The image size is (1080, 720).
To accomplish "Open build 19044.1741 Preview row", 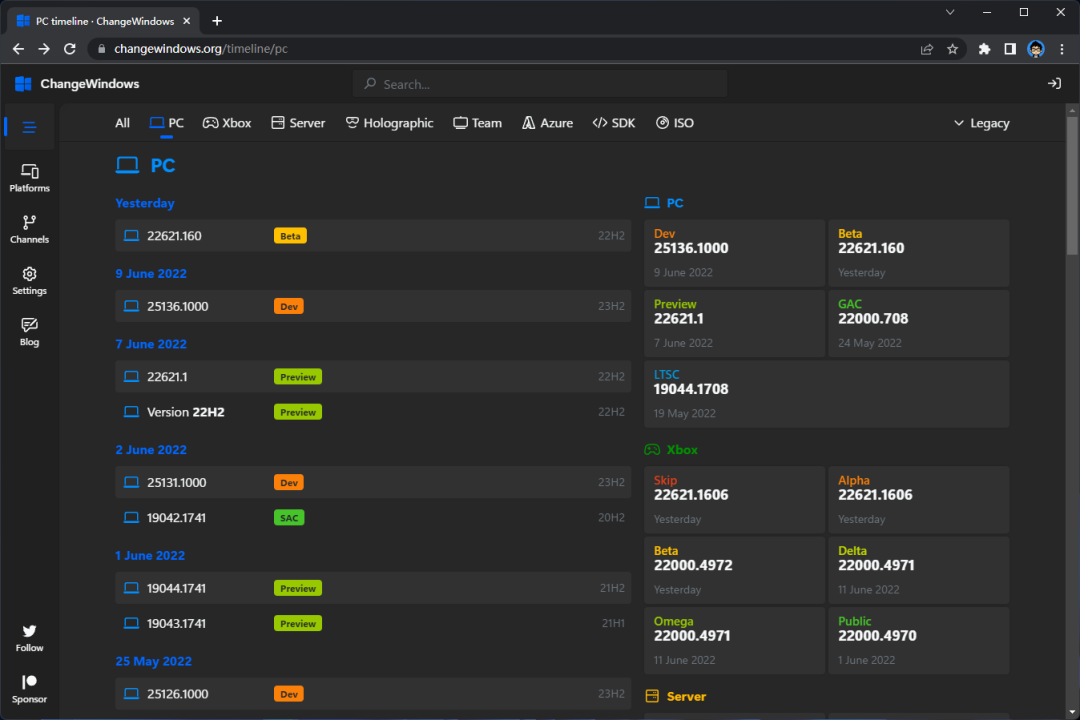I will [x=373, y=588].
